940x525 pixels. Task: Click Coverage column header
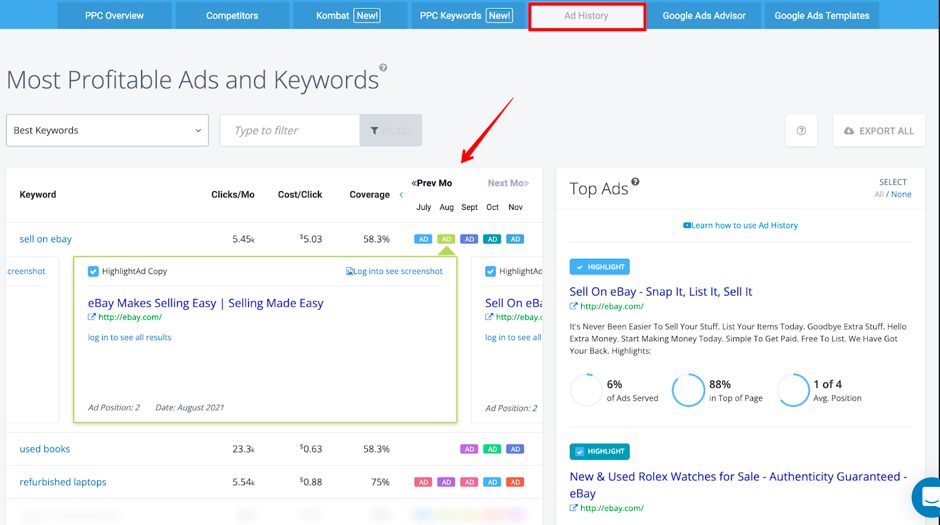click(x=369, y=195)
